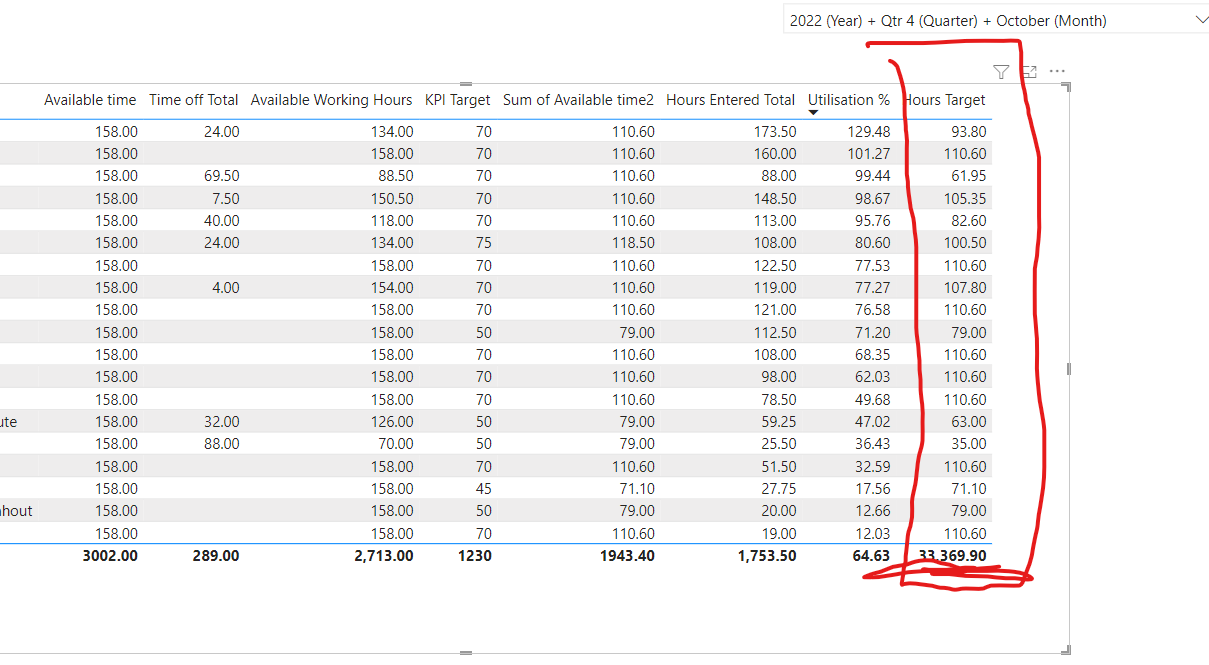This screenshot has height=665, width=1209.
Task: Open Focus mode for the table visual
Action: [x=1029, y=72]
